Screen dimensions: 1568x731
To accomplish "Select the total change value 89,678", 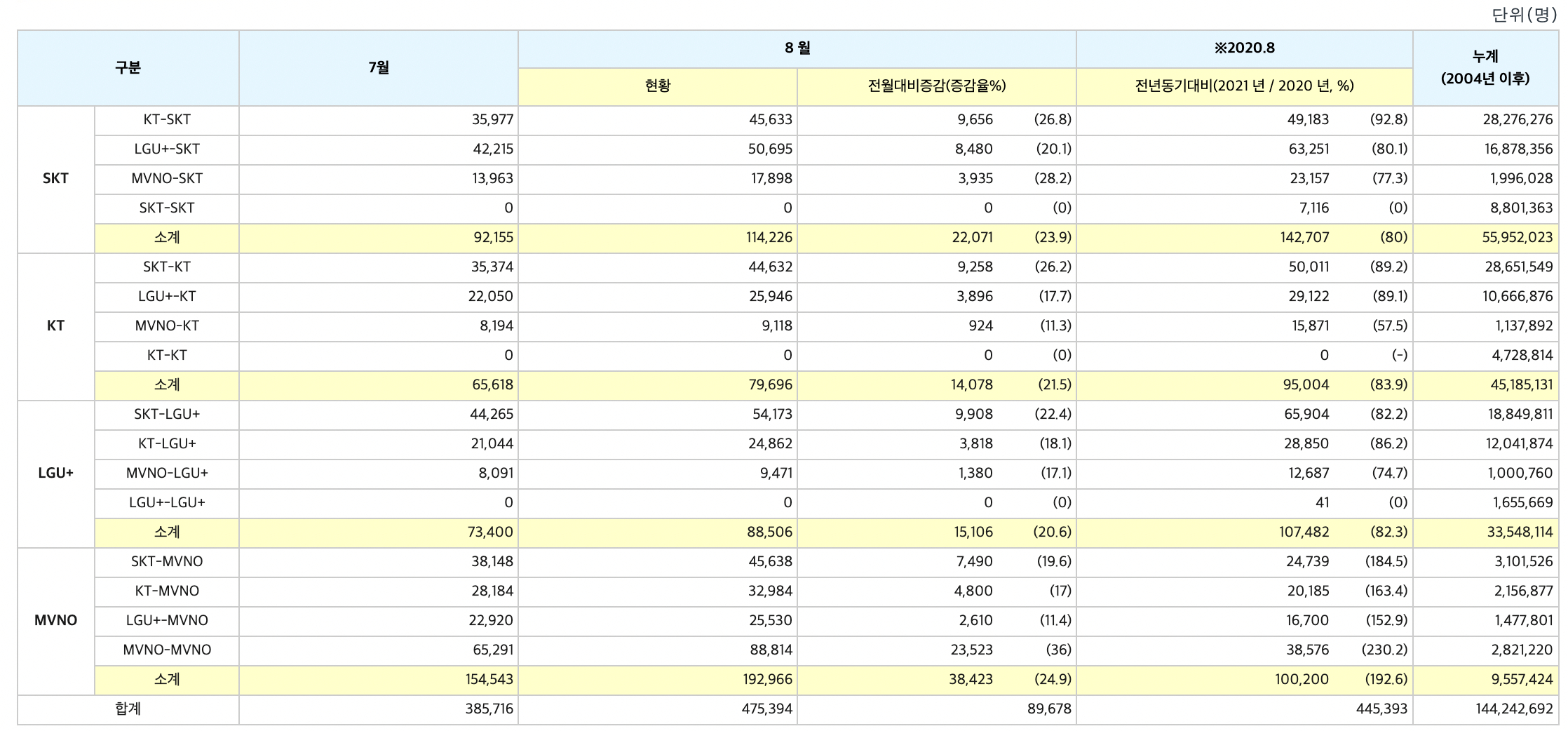I will tap(1050, 709).
